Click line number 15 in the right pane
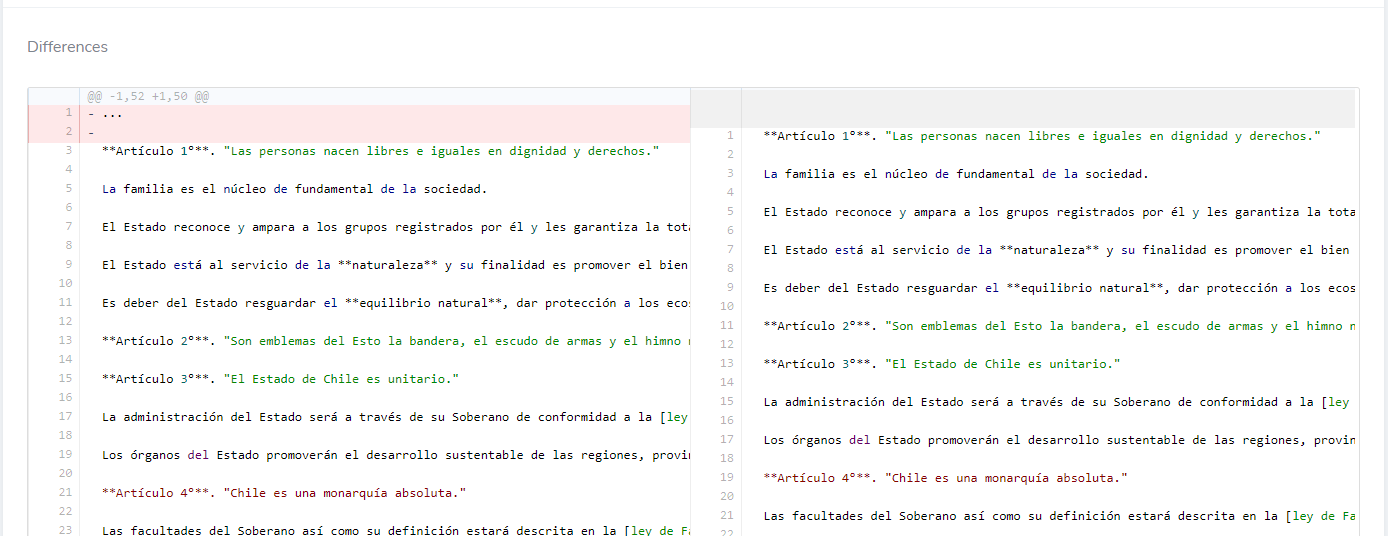This screenshot has height=536, width=1388. [727, 402]
